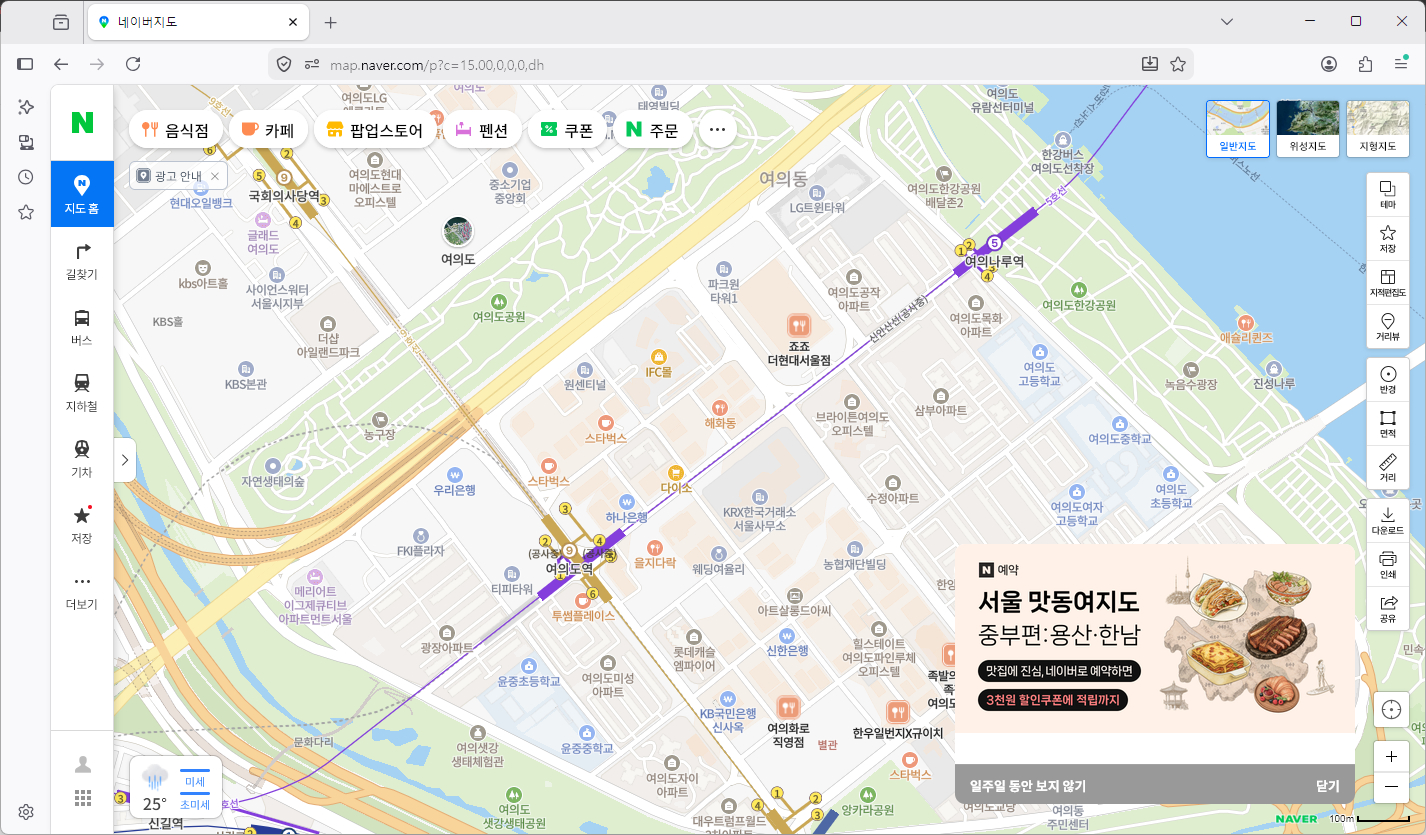The height and width of the screenshot is (835, 1426).
Task: Select 반경 radius measurement tool
Action: (x=1388, y=380)
